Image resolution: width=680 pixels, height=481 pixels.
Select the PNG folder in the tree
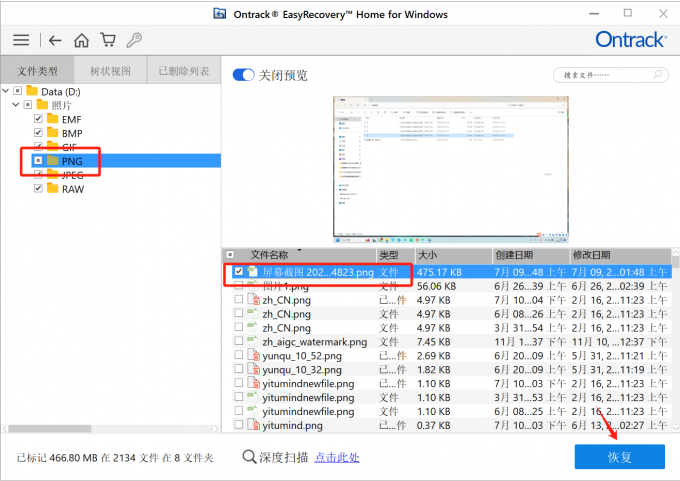click(x=72, y=161)
